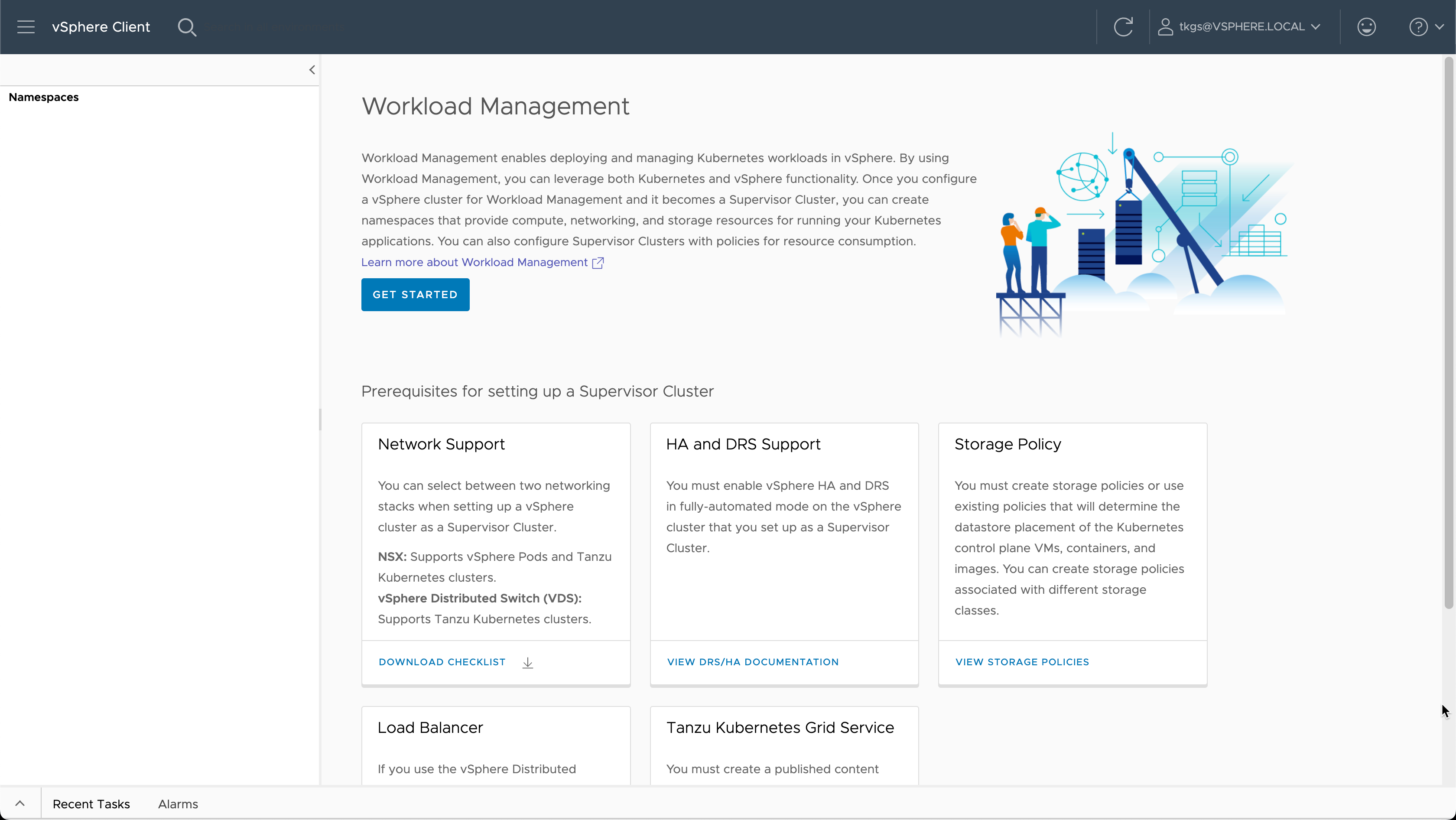
Task: Open the hamburger main menu
Action: point(26,26)
